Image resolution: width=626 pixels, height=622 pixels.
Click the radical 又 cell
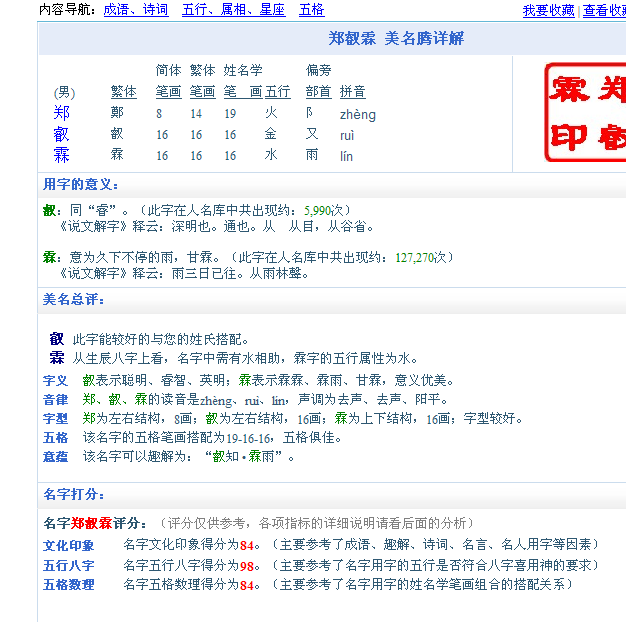click(312, 134)
